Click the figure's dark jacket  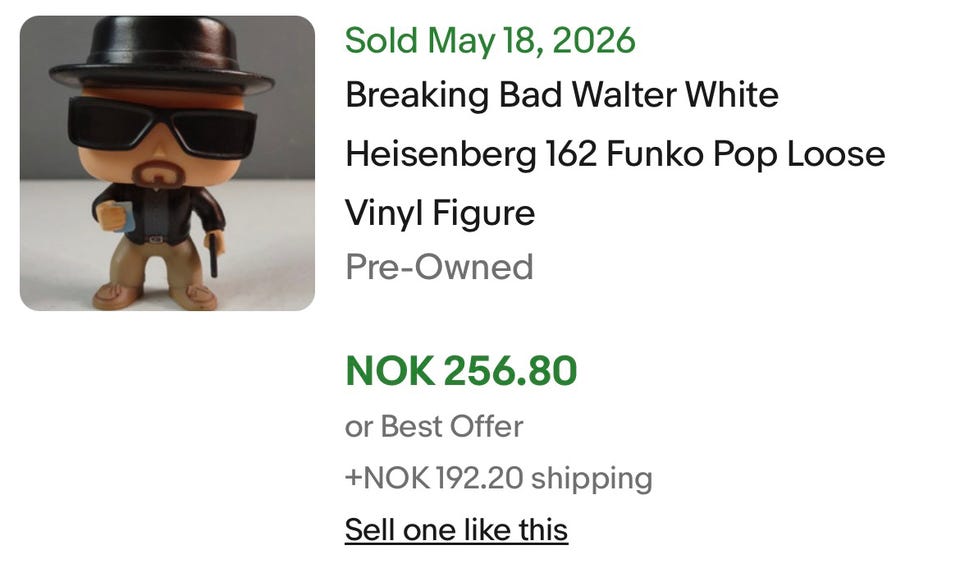pyautogui.click(x=160, y=213)
